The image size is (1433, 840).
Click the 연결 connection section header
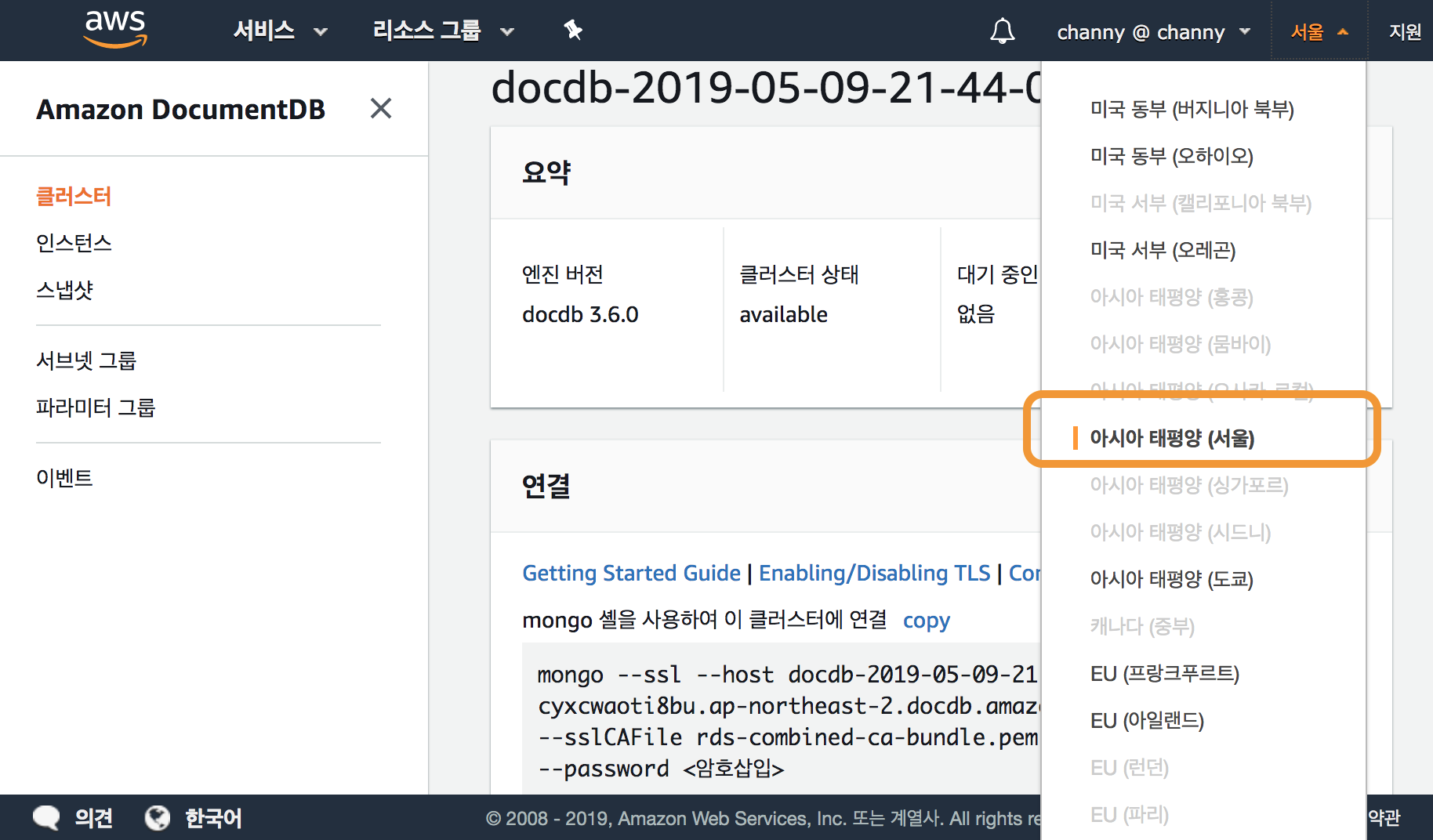[x=546, y=486]
